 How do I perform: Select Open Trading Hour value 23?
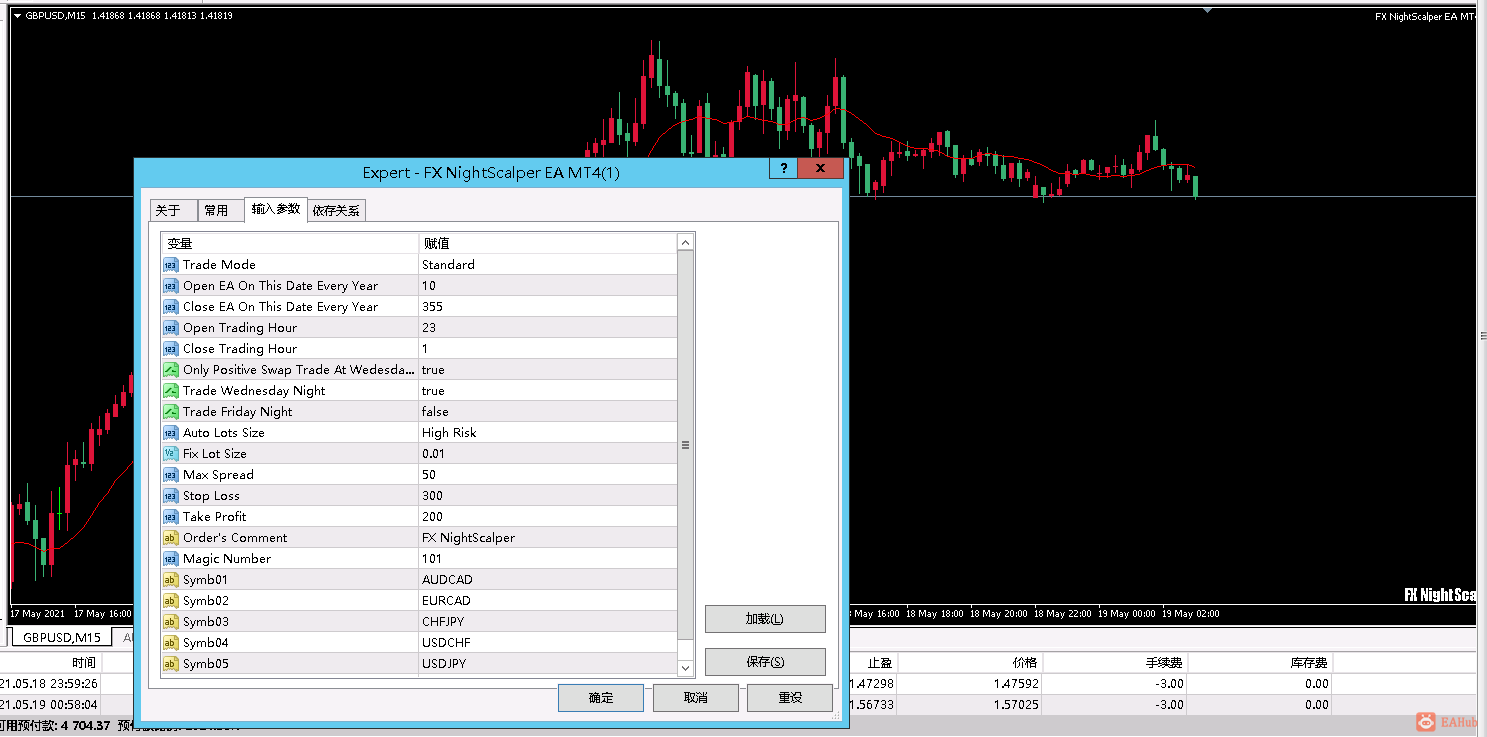pos(548,328)
